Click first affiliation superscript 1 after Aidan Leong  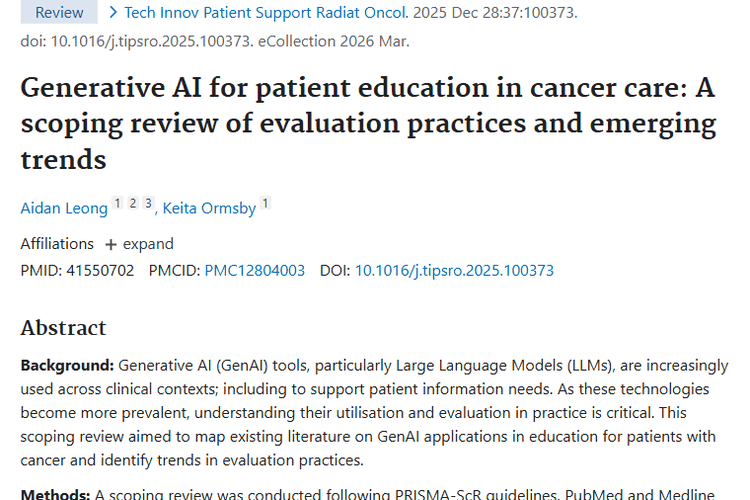[x=117, y=204]
